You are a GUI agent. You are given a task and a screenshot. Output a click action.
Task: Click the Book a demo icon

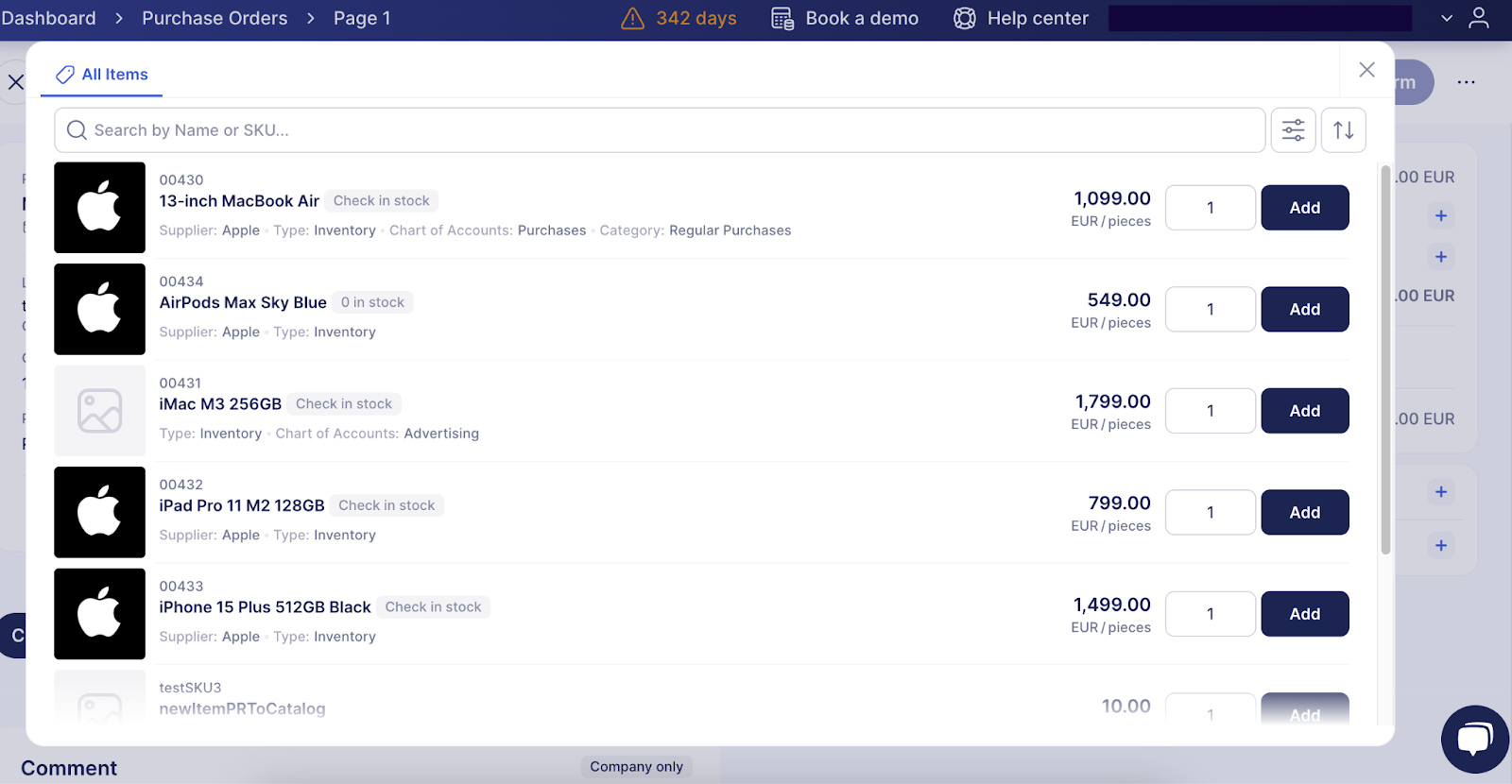click(782, 18)
